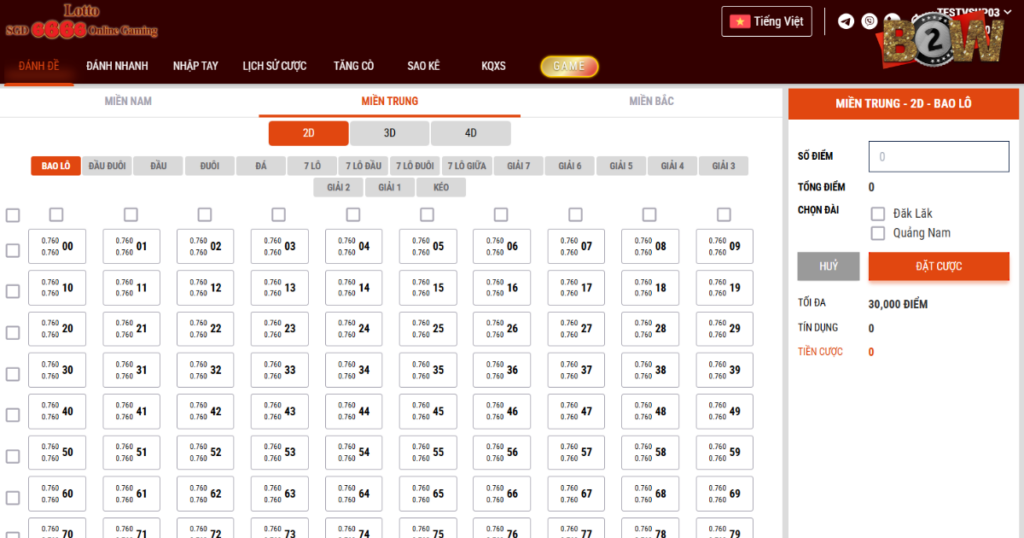
Task: Go to ĐÁNH NHANH page
Action: [117, 66]
